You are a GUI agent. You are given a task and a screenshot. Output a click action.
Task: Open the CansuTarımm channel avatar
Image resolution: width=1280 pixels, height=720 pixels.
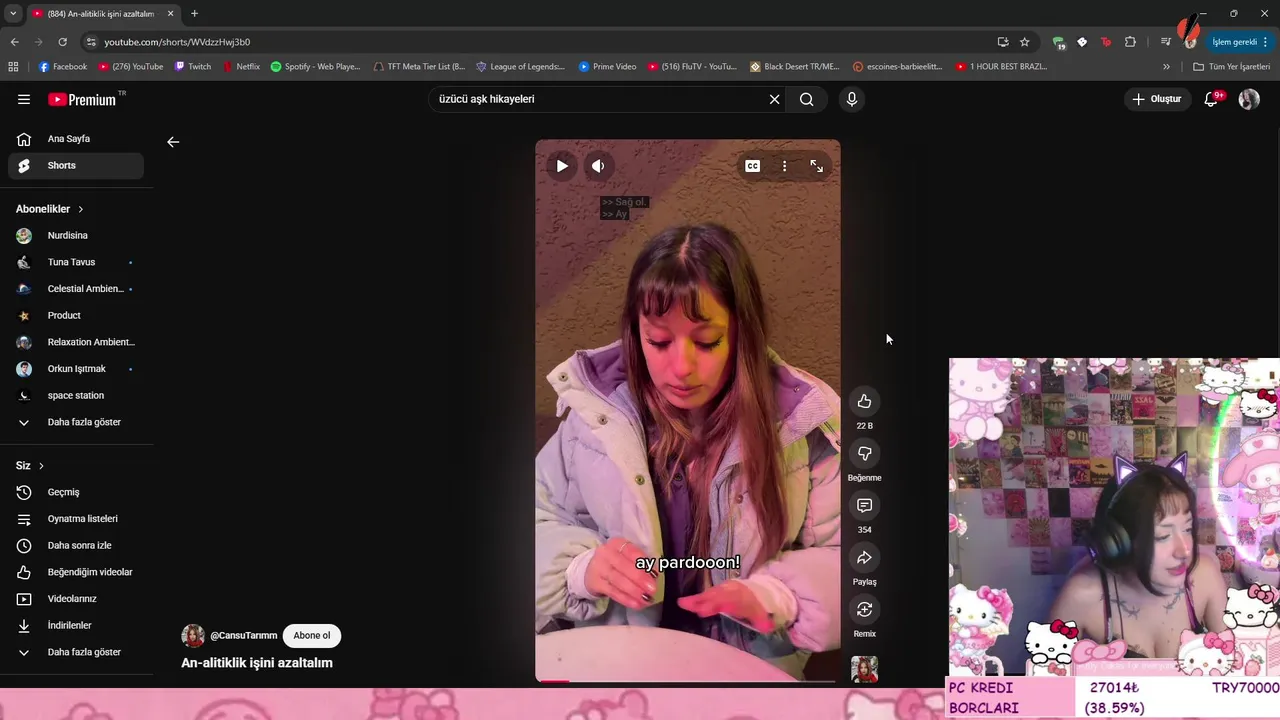pos(193,636)
